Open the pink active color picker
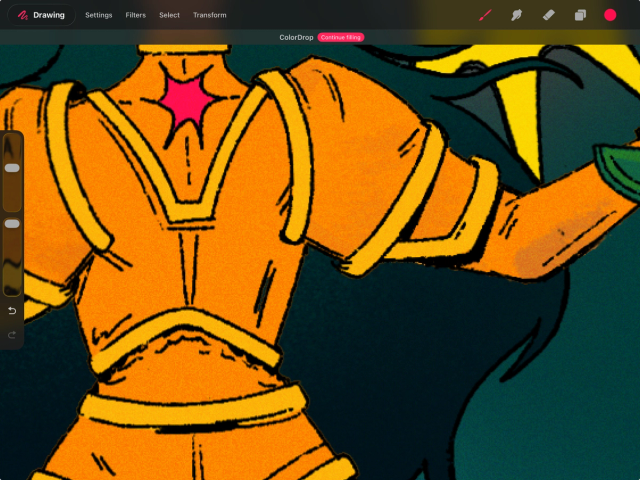640x480 pixels. tap(610, 15)
